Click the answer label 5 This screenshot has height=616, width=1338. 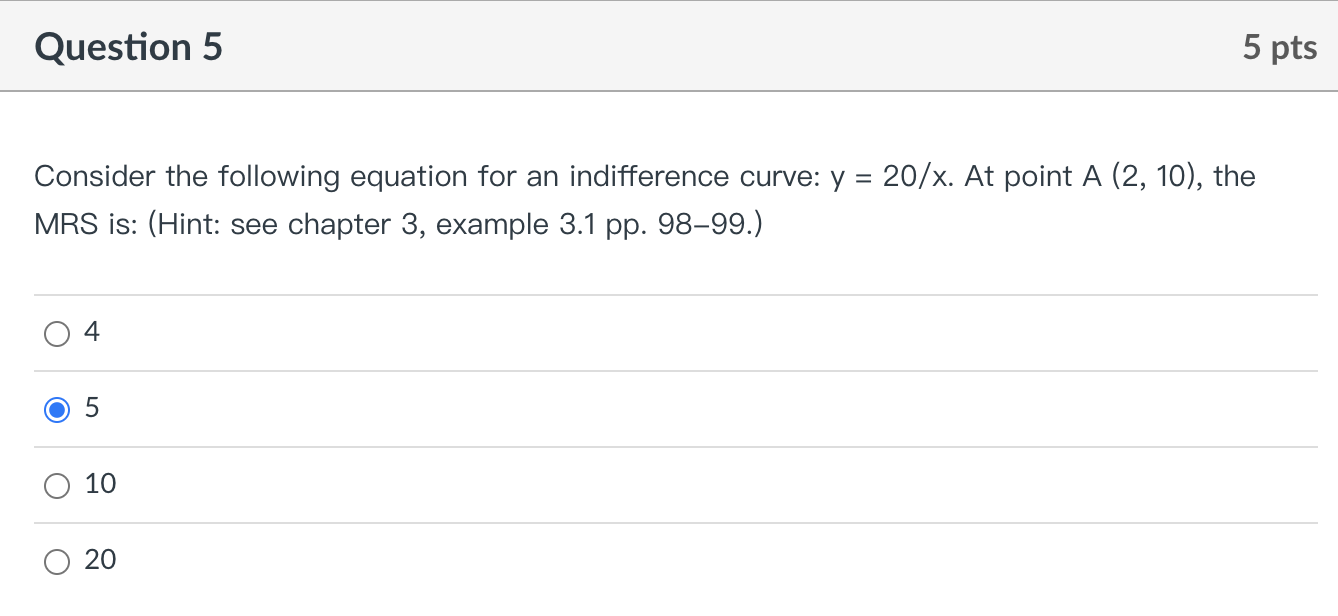(x=91, y=408)
